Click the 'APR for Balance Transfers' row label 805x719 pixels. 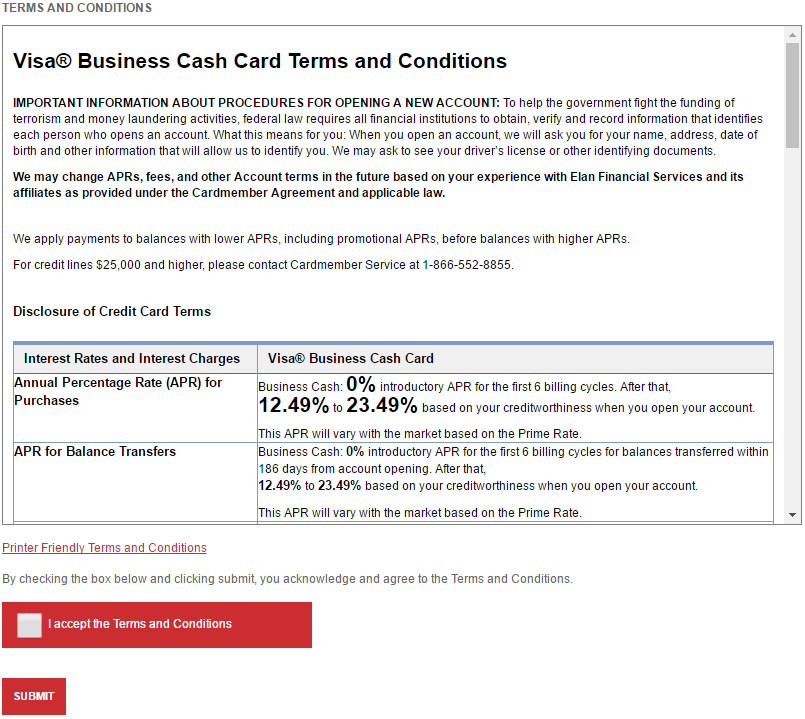(95, 451)
